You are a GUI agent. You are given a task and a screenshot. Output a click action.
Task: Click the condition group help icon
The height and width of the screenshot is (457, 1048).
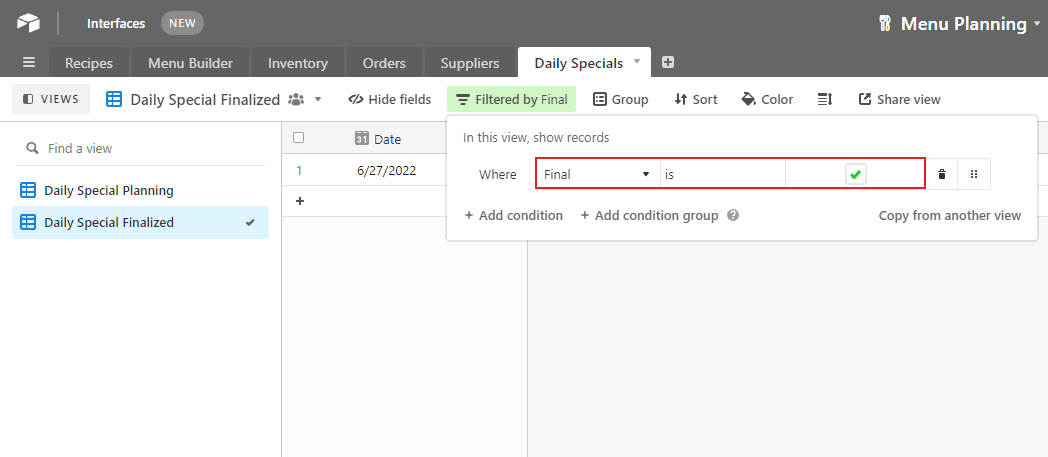[x=733, y=215]
